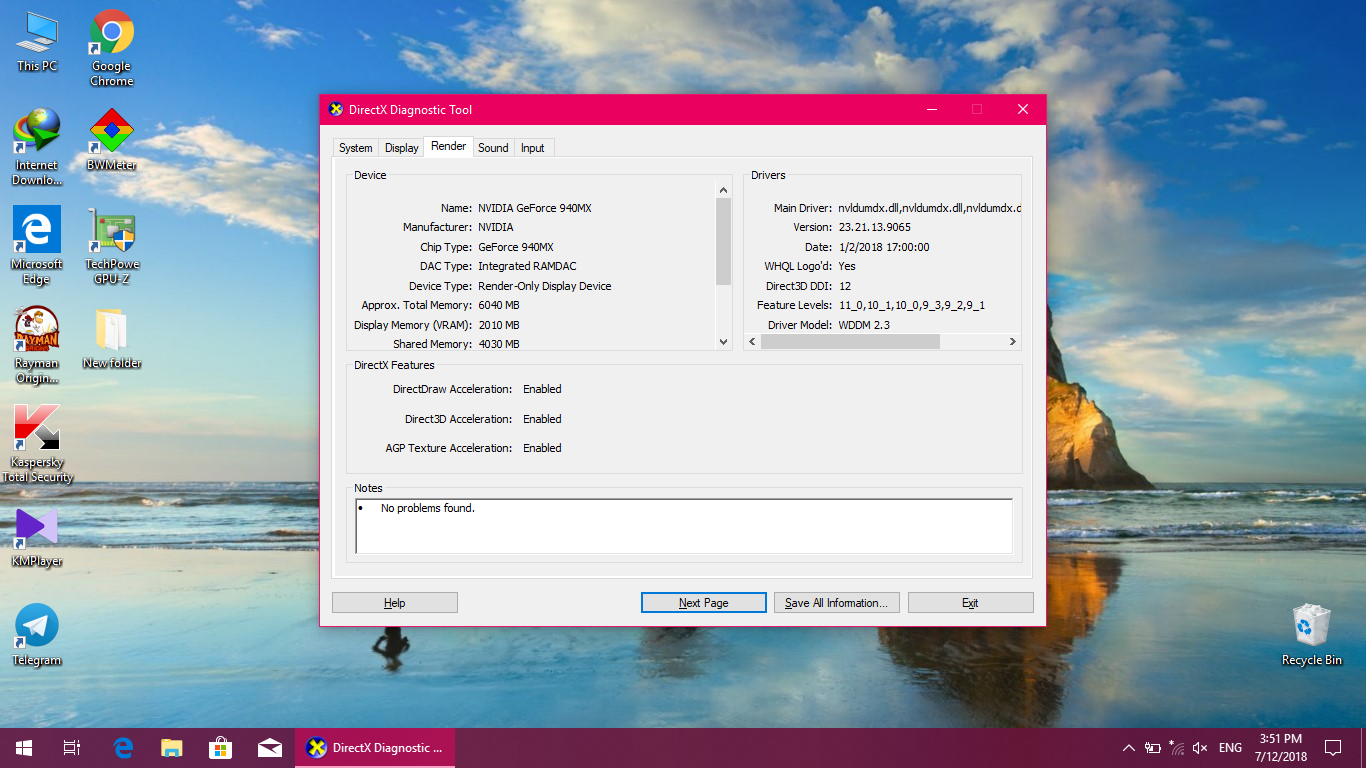This screenshot has width=1366, height=768.
Task: Click Direct3D Acceleration Enabled value
Action: (x=542, y=419)
